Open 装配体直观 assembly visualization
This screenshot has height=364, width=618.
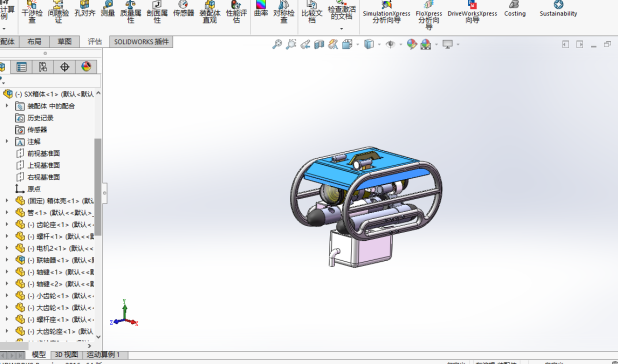tap(210, 11)
